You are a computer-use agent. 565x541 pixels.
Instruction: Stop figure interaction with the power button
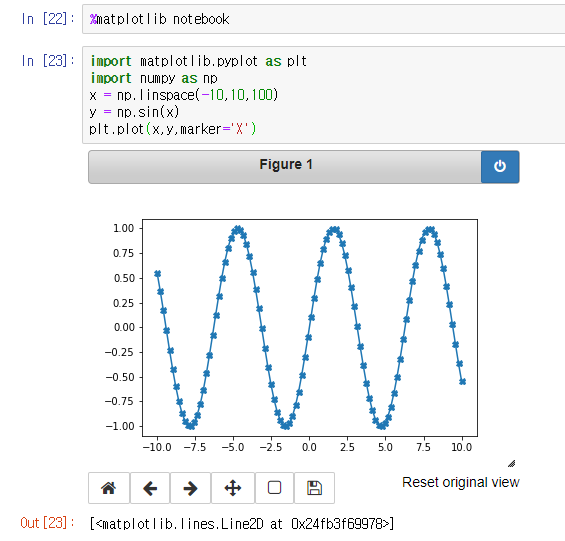point(500,167)
